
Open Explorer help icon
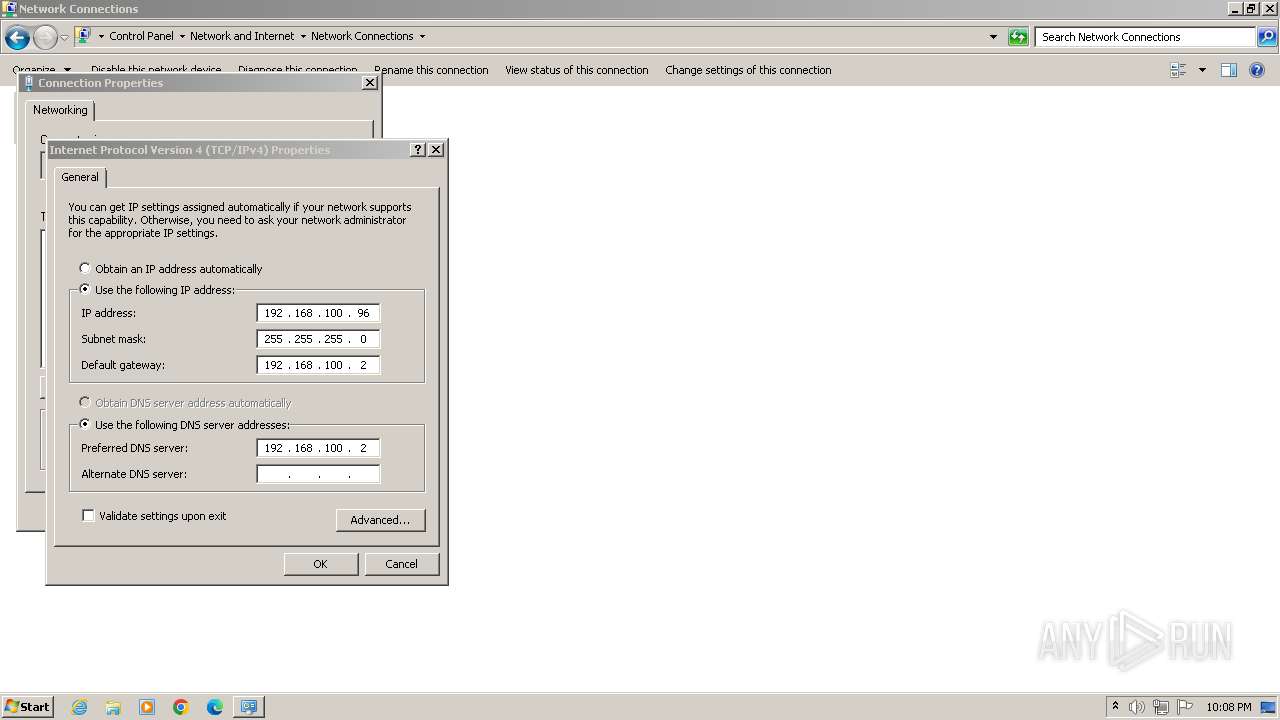[x=1258, y=70]
